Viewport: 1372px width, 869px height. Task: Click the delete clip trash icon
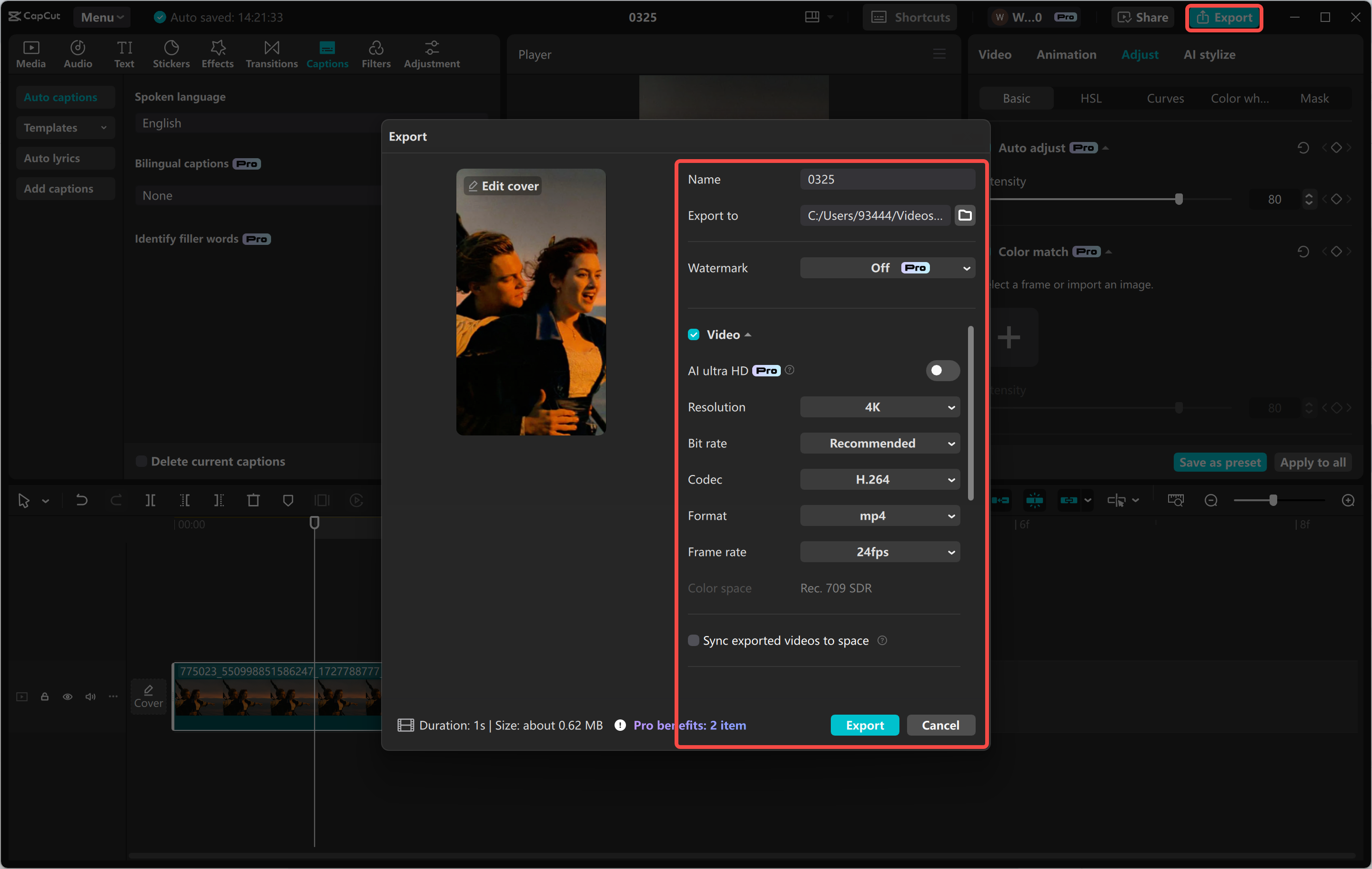coord(253,500)
